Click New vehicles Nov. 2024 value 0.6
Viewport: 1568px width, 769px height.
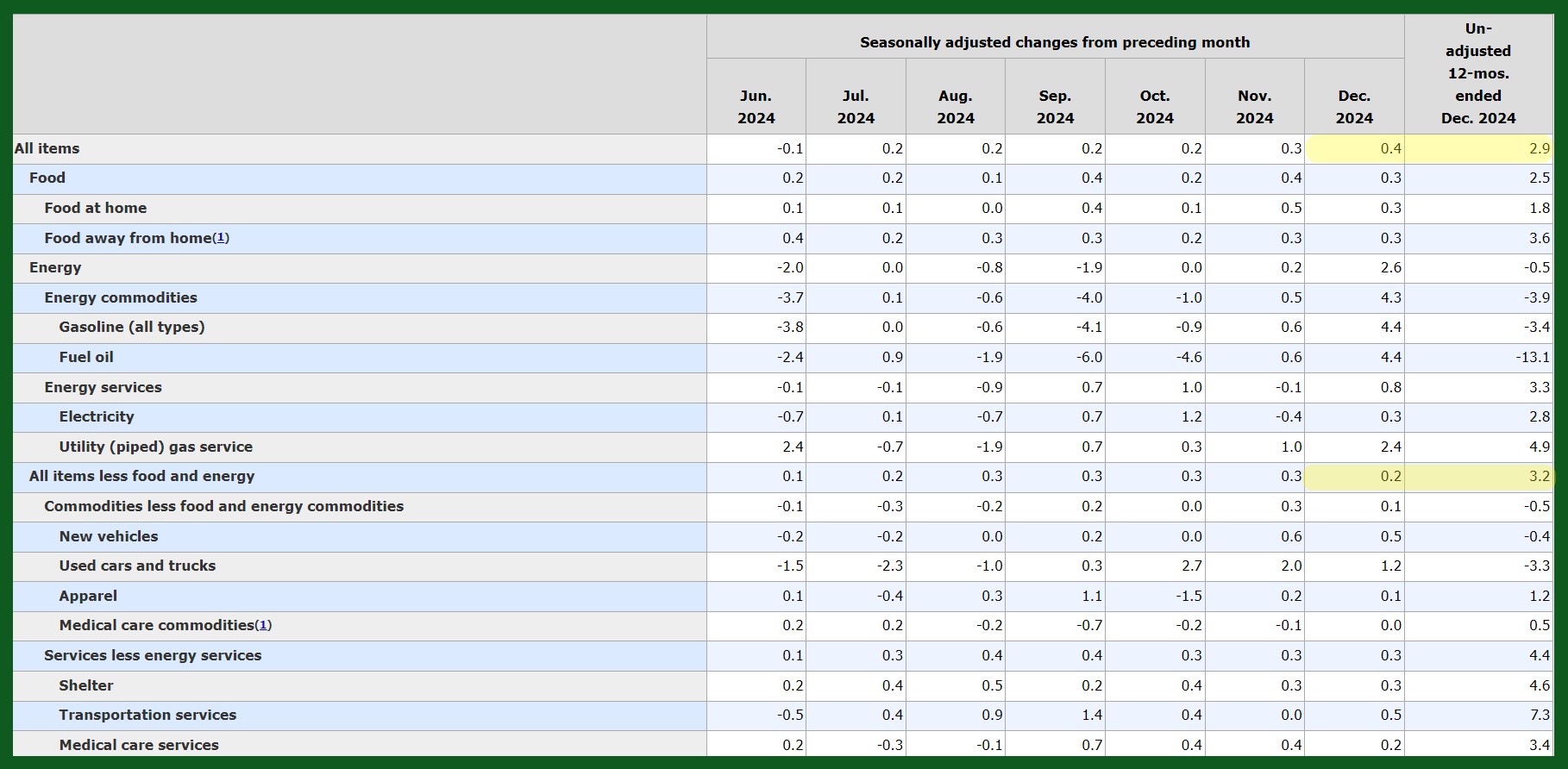(1291, 536)
